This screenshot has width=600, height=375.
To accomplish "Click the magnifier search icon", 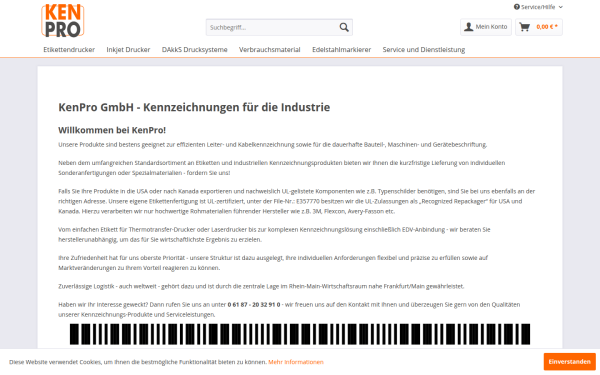I will [344, 27].
